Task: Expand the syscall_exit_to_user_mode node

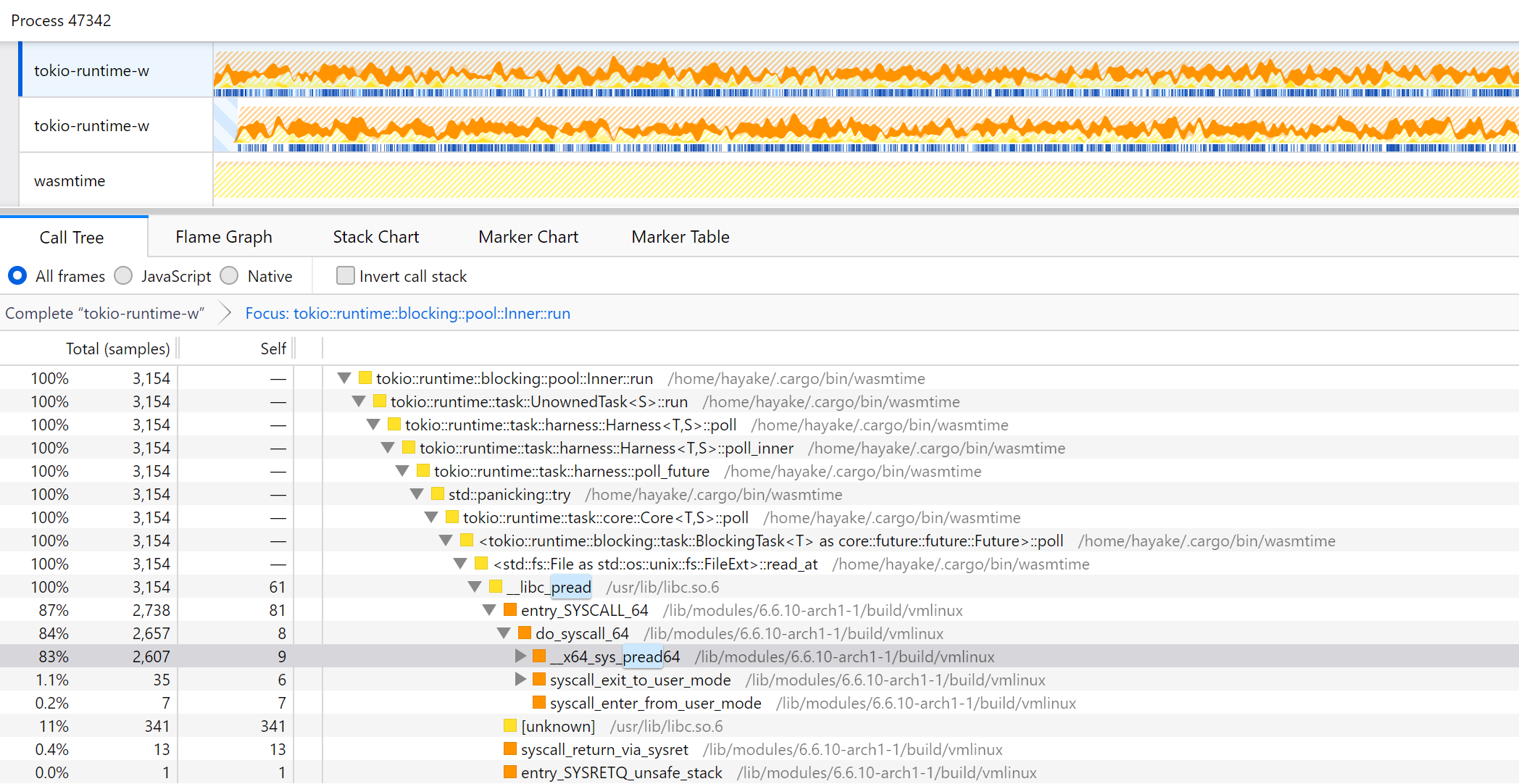Action: click(520, 680)
